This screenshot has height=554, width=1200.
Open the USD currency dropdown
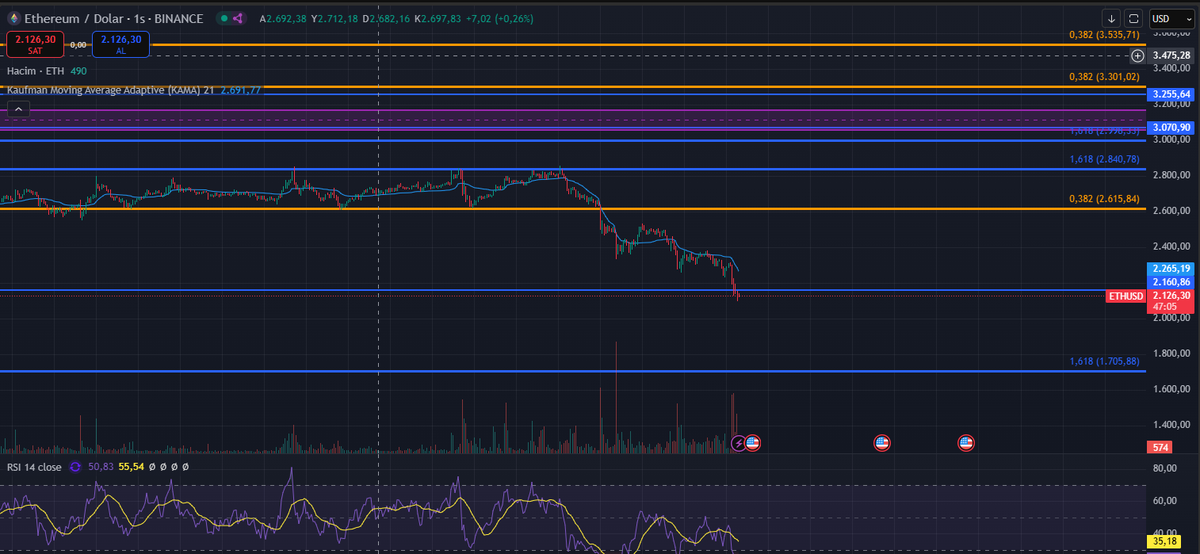click(x=1171, y=18)
